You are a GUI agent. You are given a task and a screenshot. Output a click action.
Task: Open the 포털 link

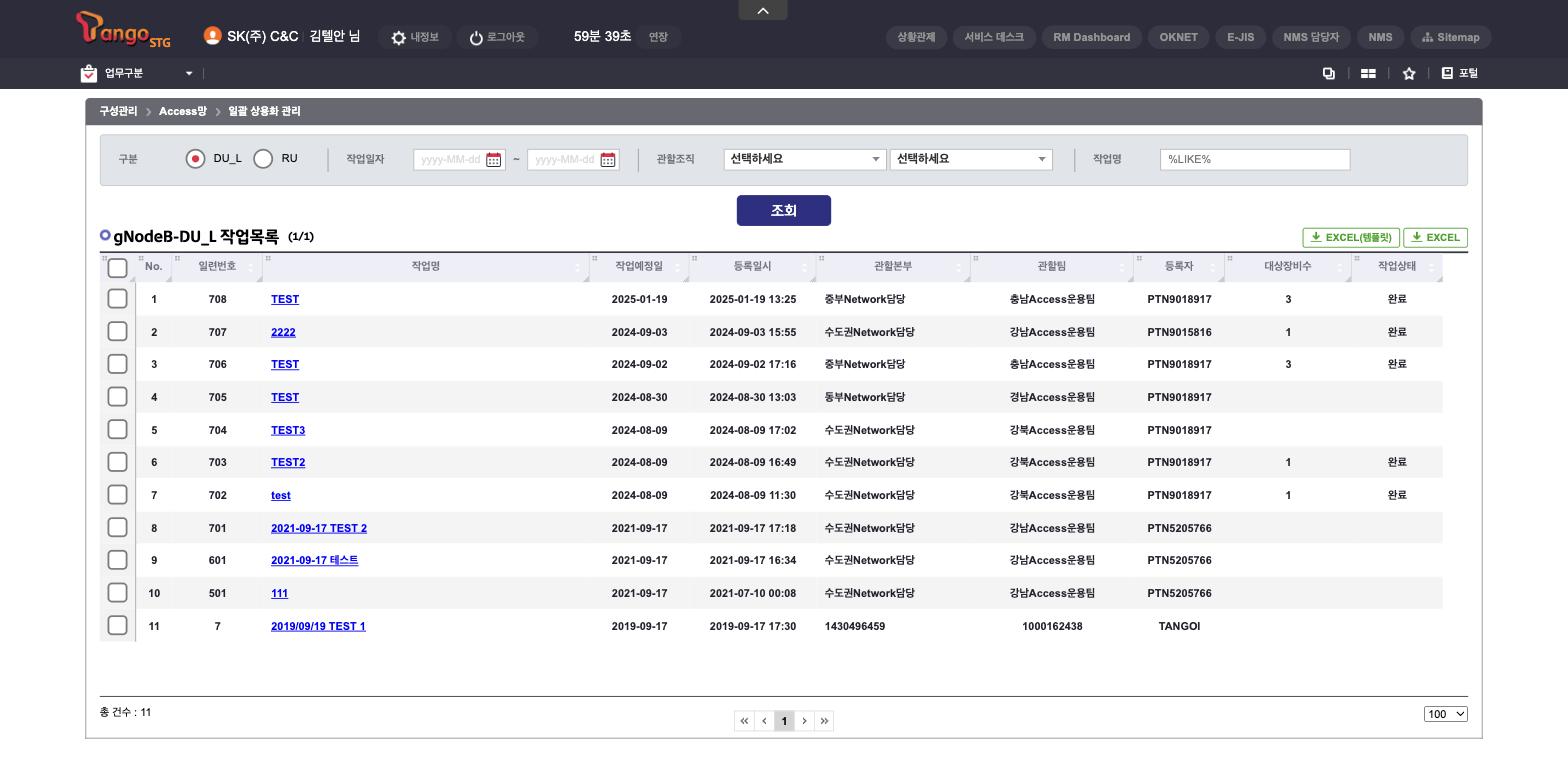[x=1460, y=73]
